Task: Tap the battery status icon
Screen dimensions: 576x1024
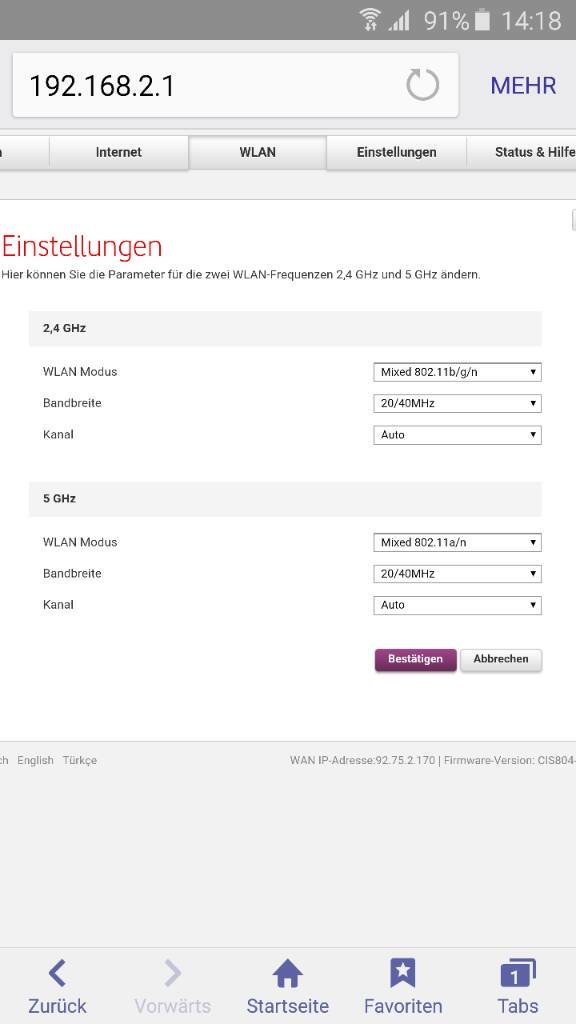Action: (482, 20)
